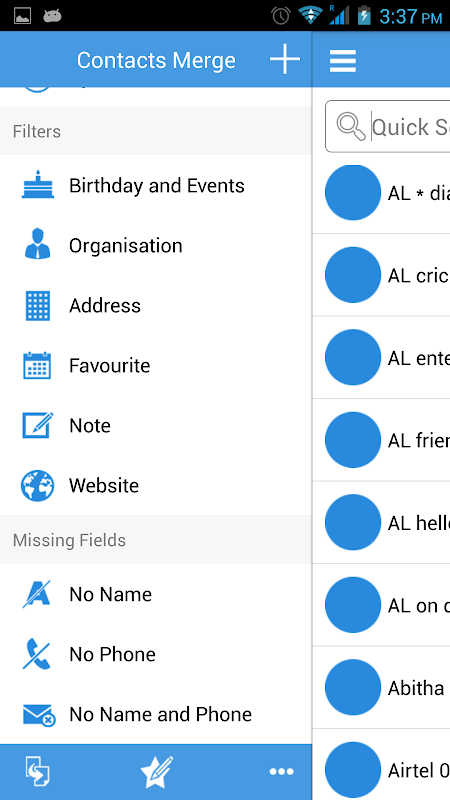Show contacts with No Name
The width and height of the screenshot is (450, 800).
[156, 594]
